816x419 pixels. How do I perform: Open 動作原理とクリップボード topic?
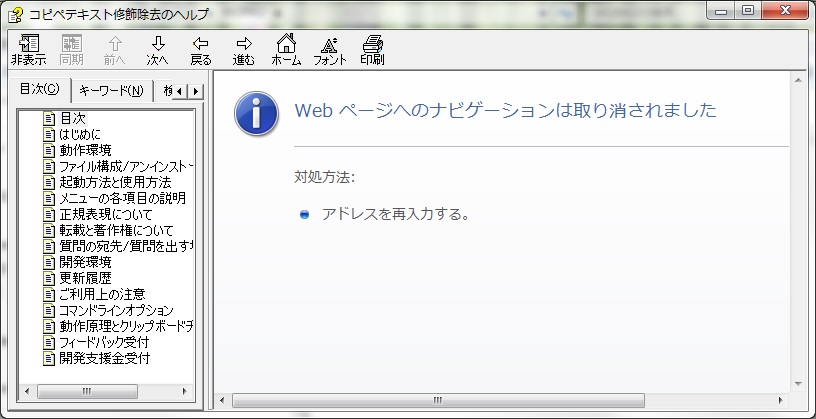(x=126, y=326)
